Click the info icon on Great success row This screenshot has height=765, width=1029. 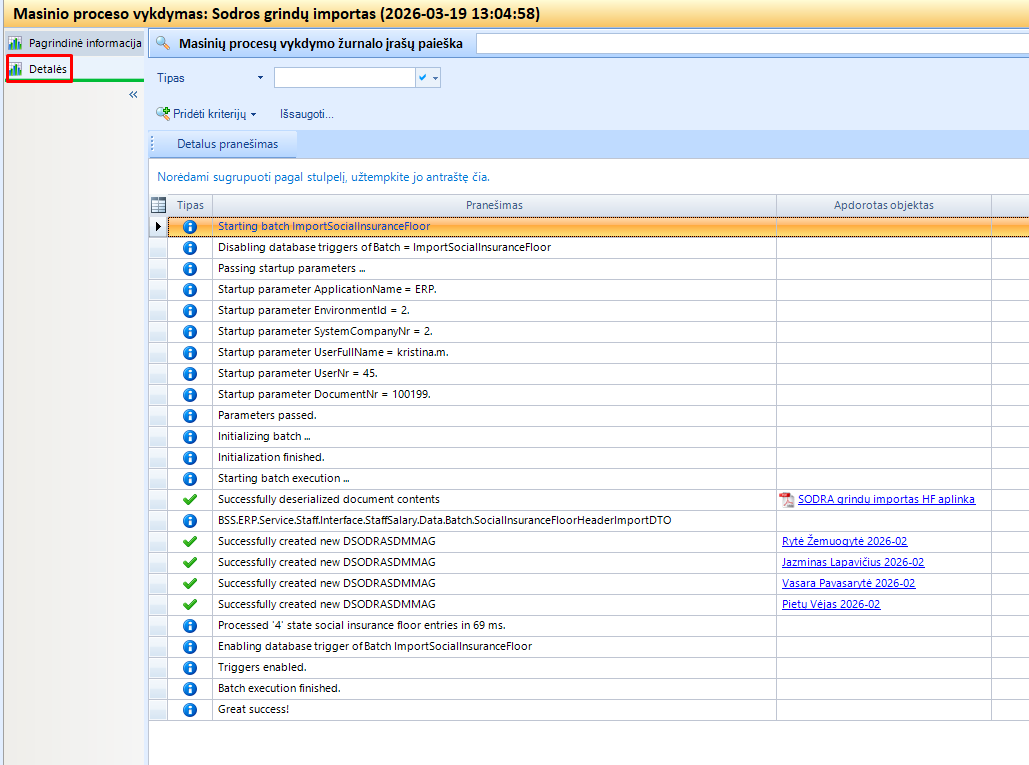(190, 710)
